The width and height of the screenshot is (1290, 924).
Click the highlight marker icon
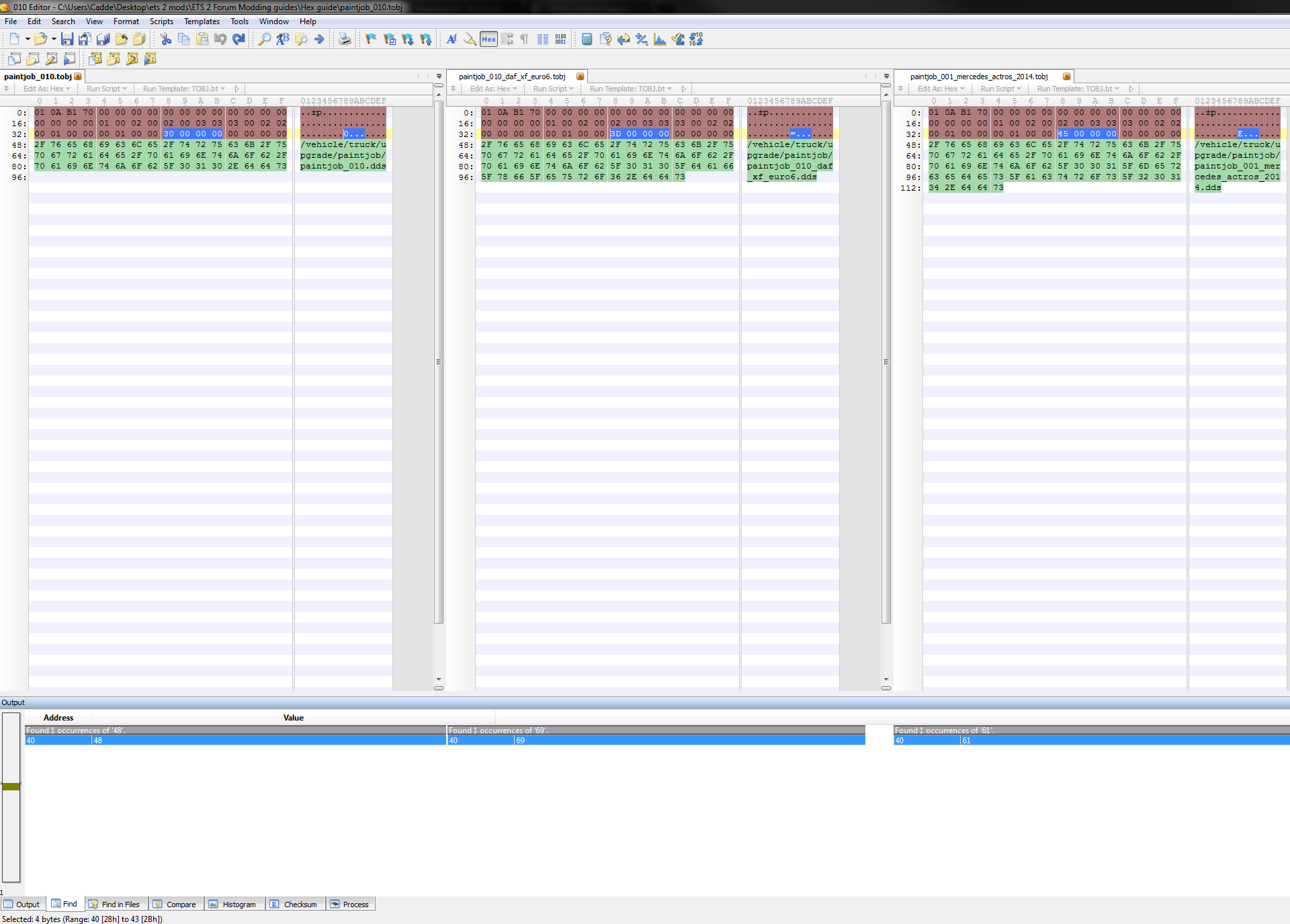pyautogui.click(x=470, y=39)
